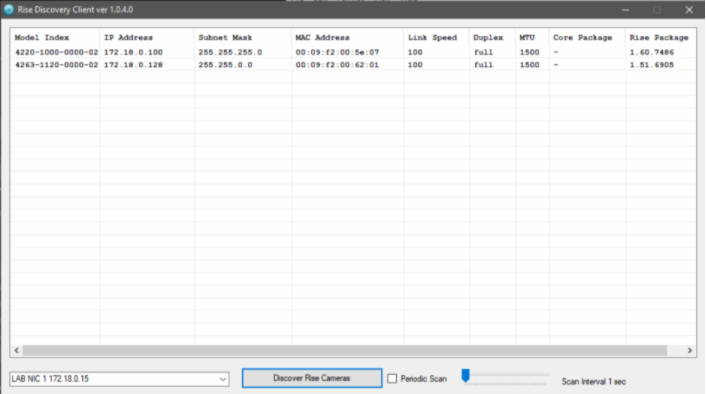Image resolution: width=706 pixels, height=394 pixels.
Task: Select IP address 172.18.0.128 cell
Action: pyautogui.click(x=133, y=65)
